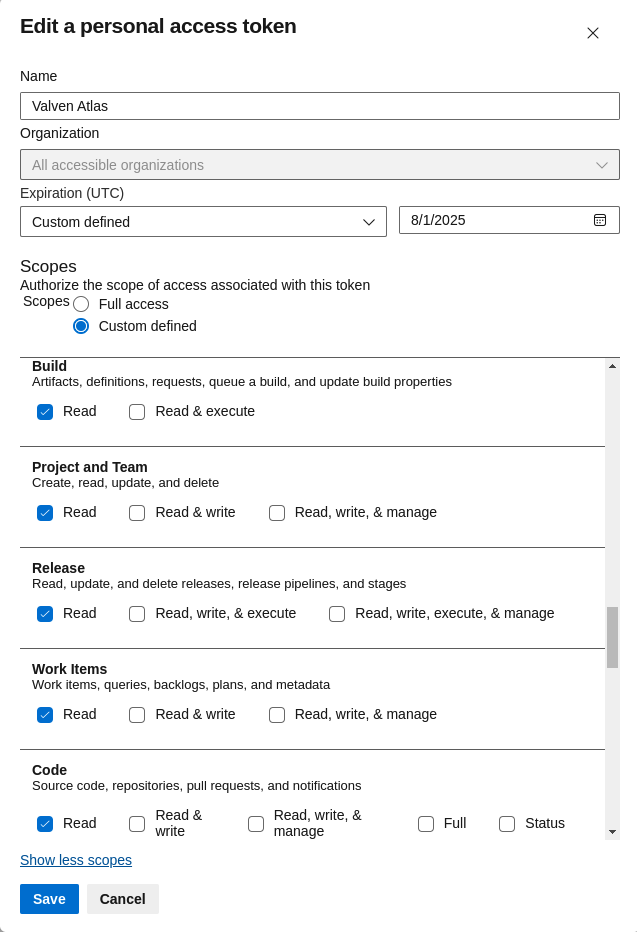
Task: Enable Work Items Read, write, & manage
Action: [x=277, y=715]
